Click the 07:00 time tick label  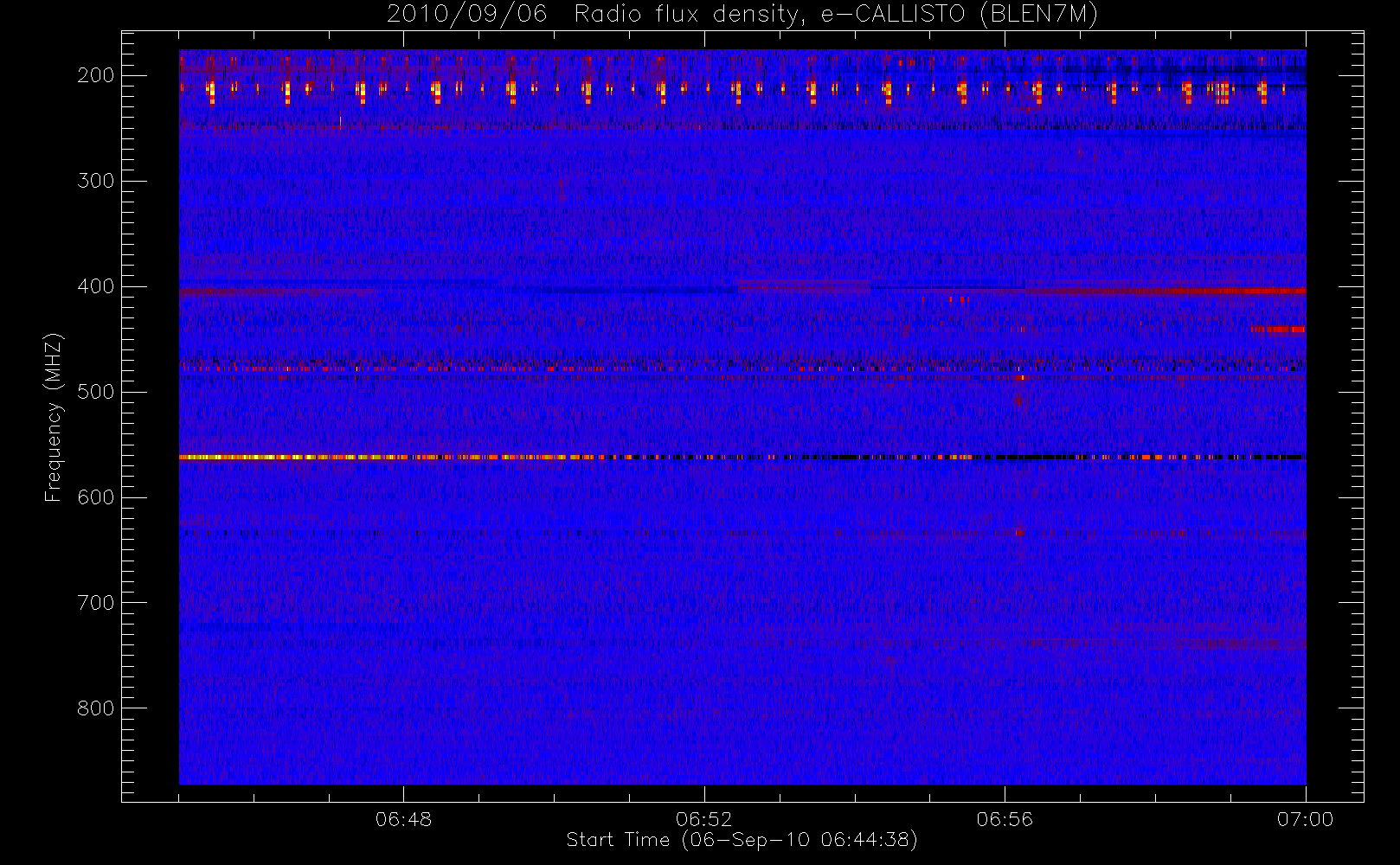[x=1305, y=819]
